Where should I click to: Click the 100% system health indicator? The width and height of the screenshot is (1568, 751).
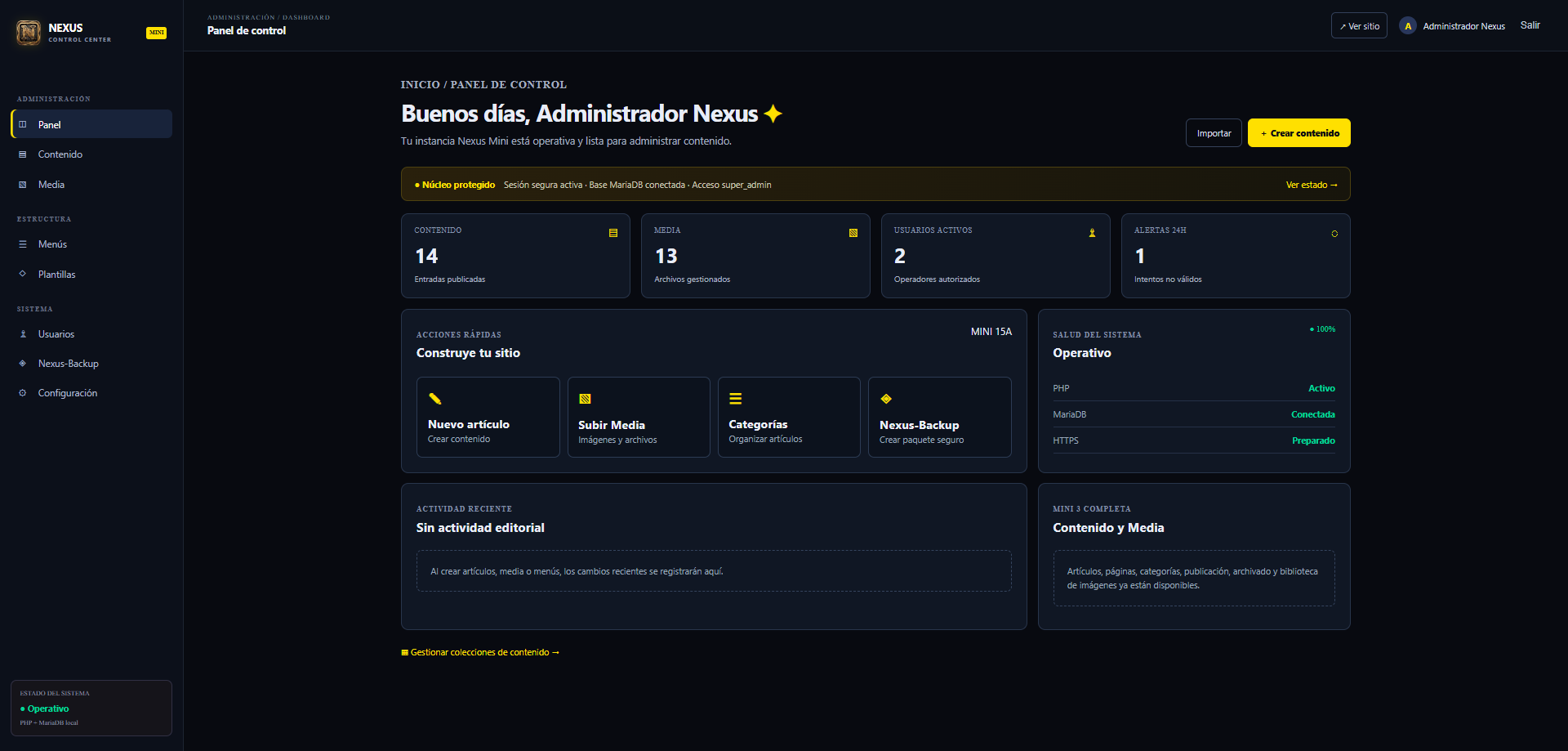click(1323, 329)
